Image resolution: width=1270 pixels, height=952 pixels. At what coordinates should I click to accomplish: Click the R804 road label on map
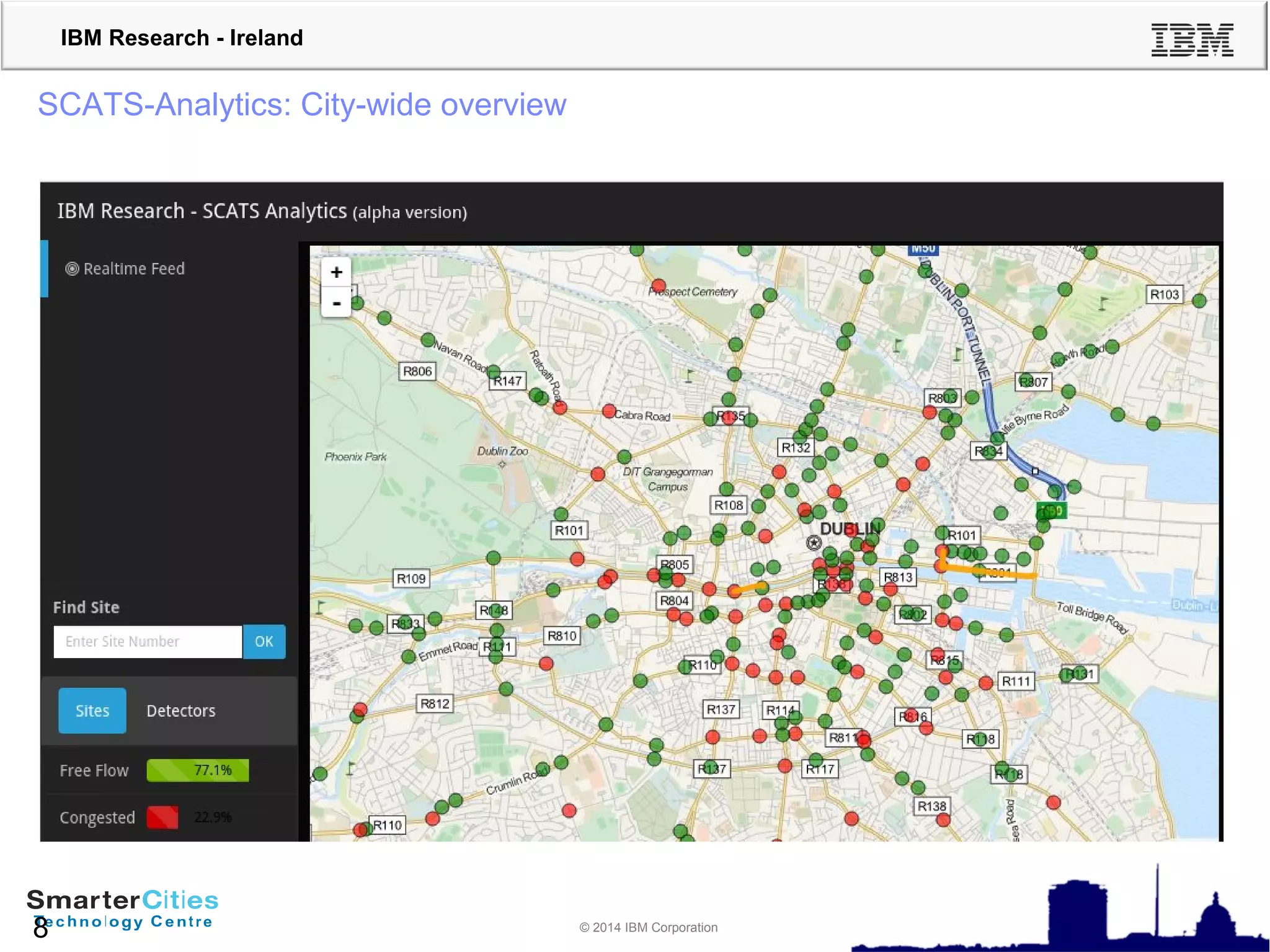point(674,600)
